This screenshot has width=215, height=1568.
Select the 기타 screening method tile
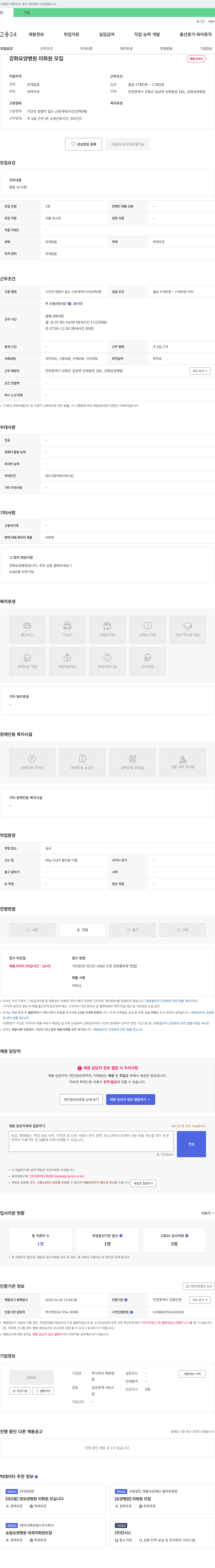[183, 930]
